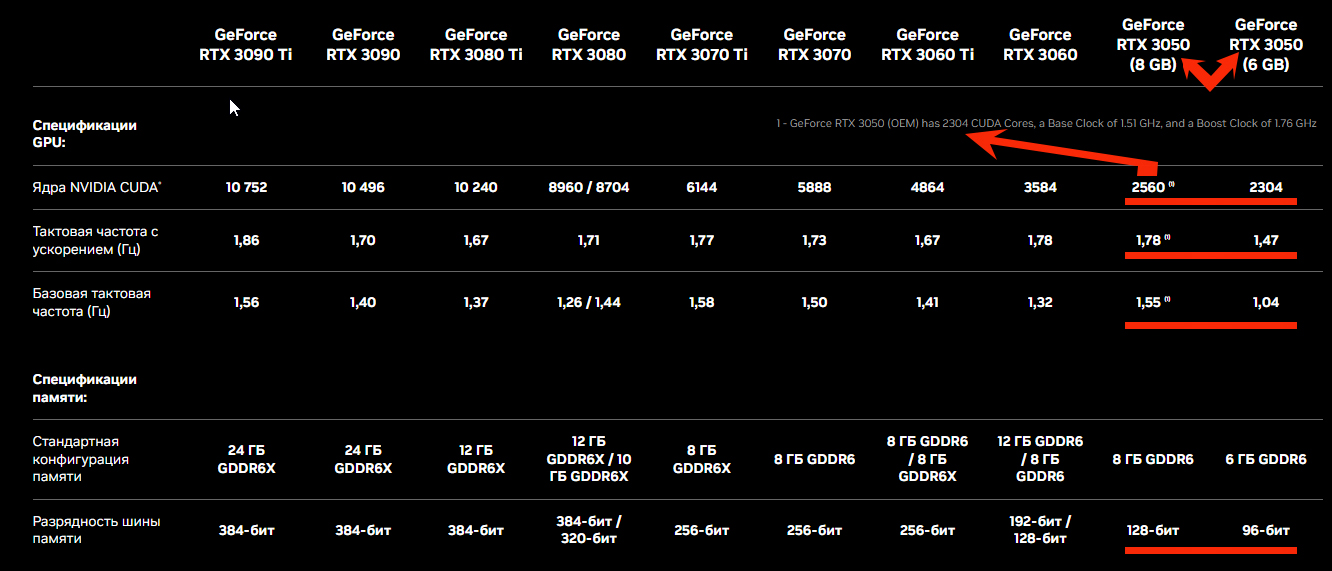The width and height of the screenshot is (1332, 571).
Task: Click base clock value '1,41'
Action: 928,302
